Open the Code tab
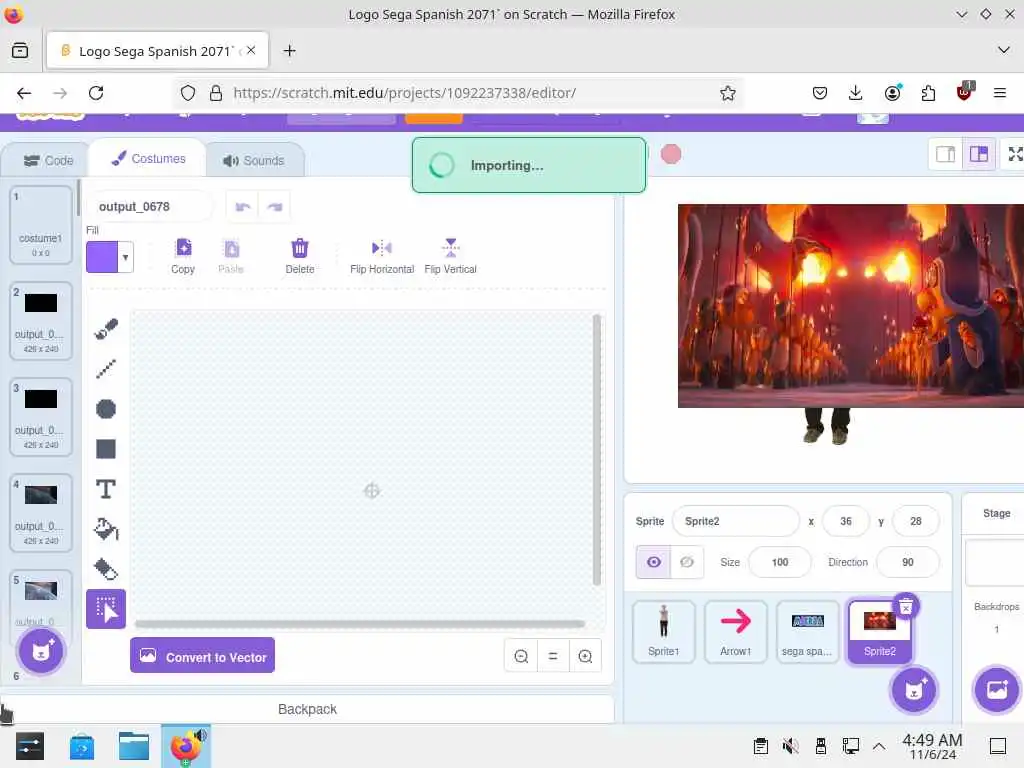Image resolution: width=1024 pixels, height=768 pixels. [48, 161]
